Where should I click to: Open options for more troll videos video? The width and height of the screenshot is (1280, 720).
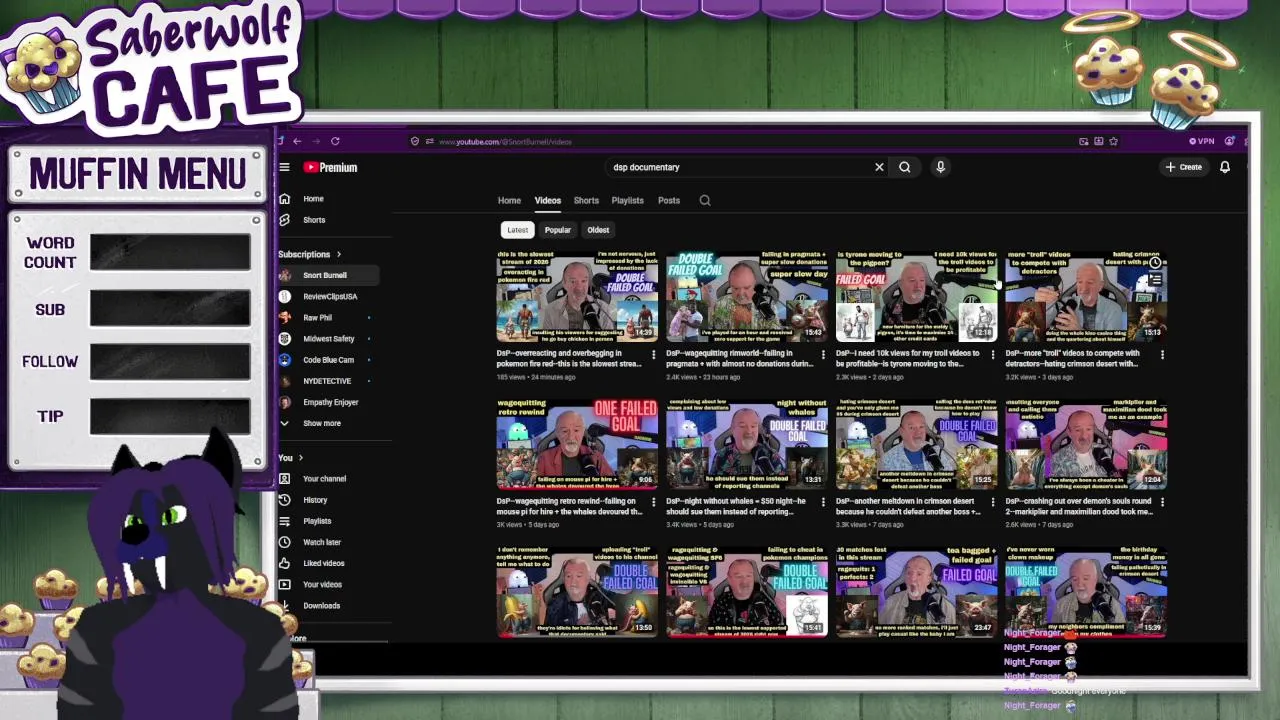1162,354
